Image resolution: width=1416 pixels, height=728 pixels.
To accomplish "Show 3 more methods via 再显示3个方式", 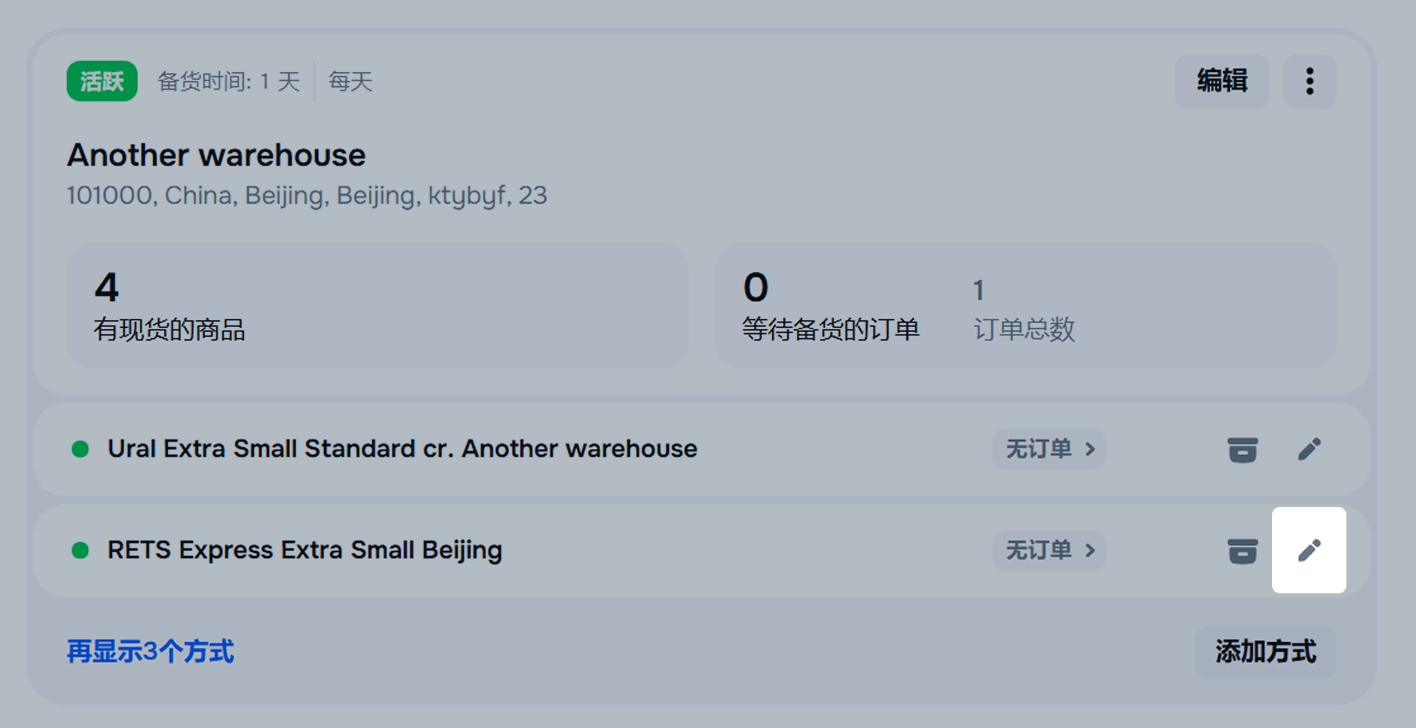I will point(150,653).
